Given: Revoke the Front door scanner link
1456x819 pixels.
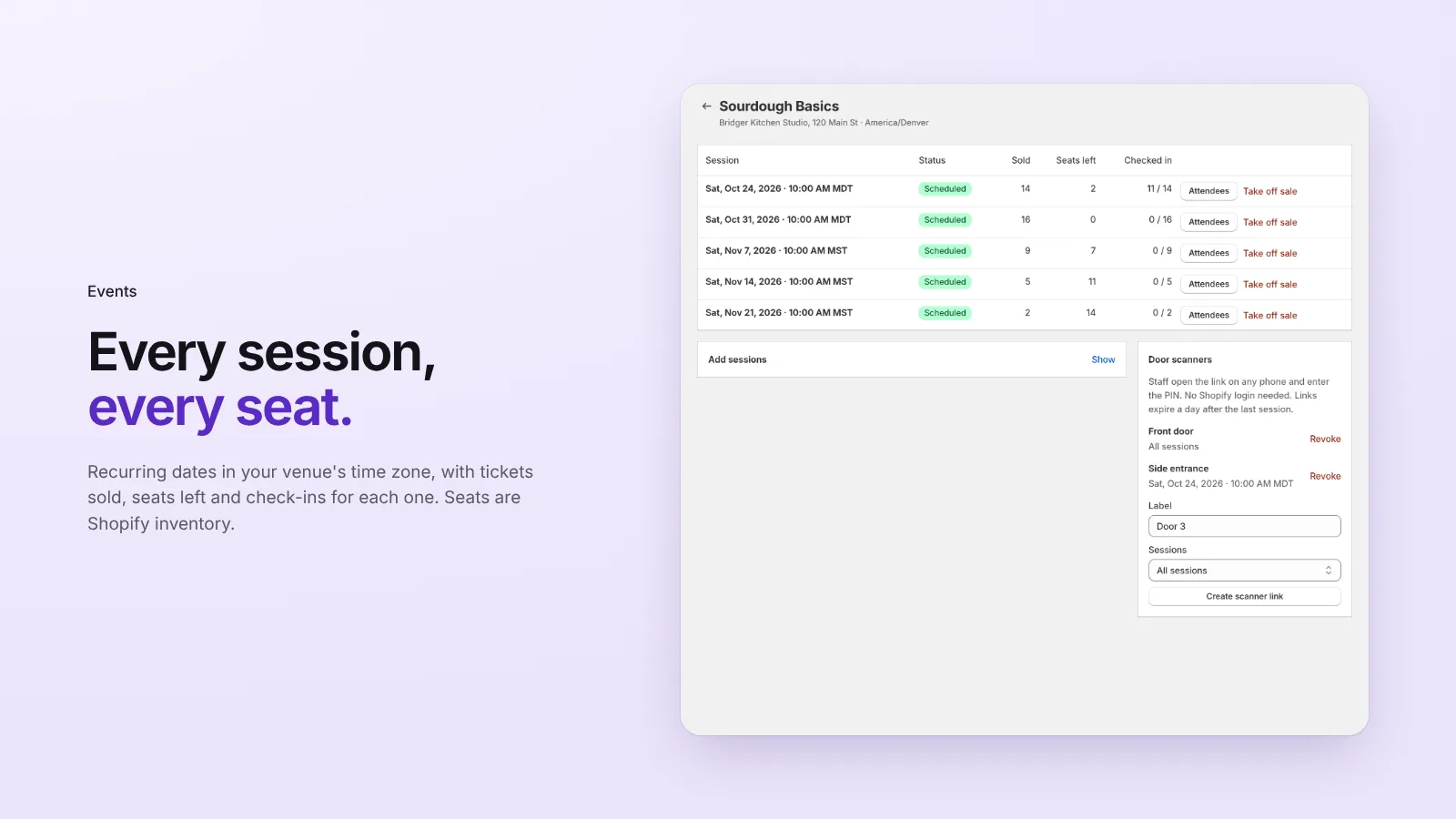Looking at the screenshot, I should point(1325,439).
